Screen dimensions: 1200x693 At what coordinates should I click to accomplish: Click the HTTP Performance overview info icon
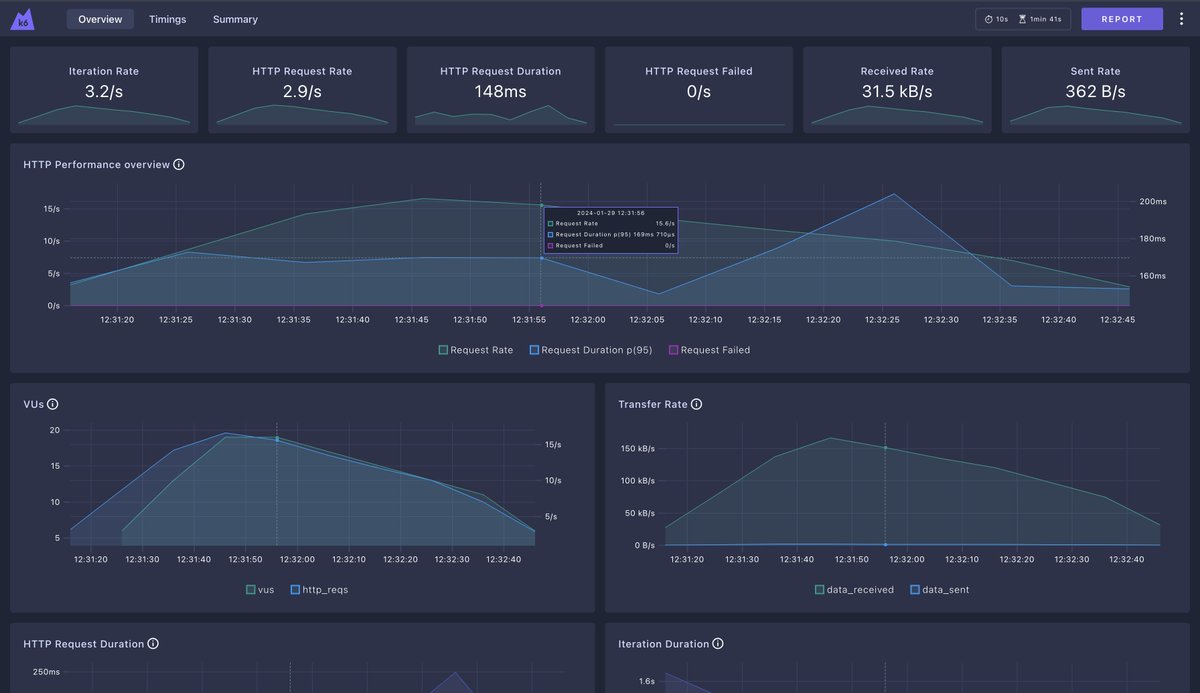[x=179, y=165]
